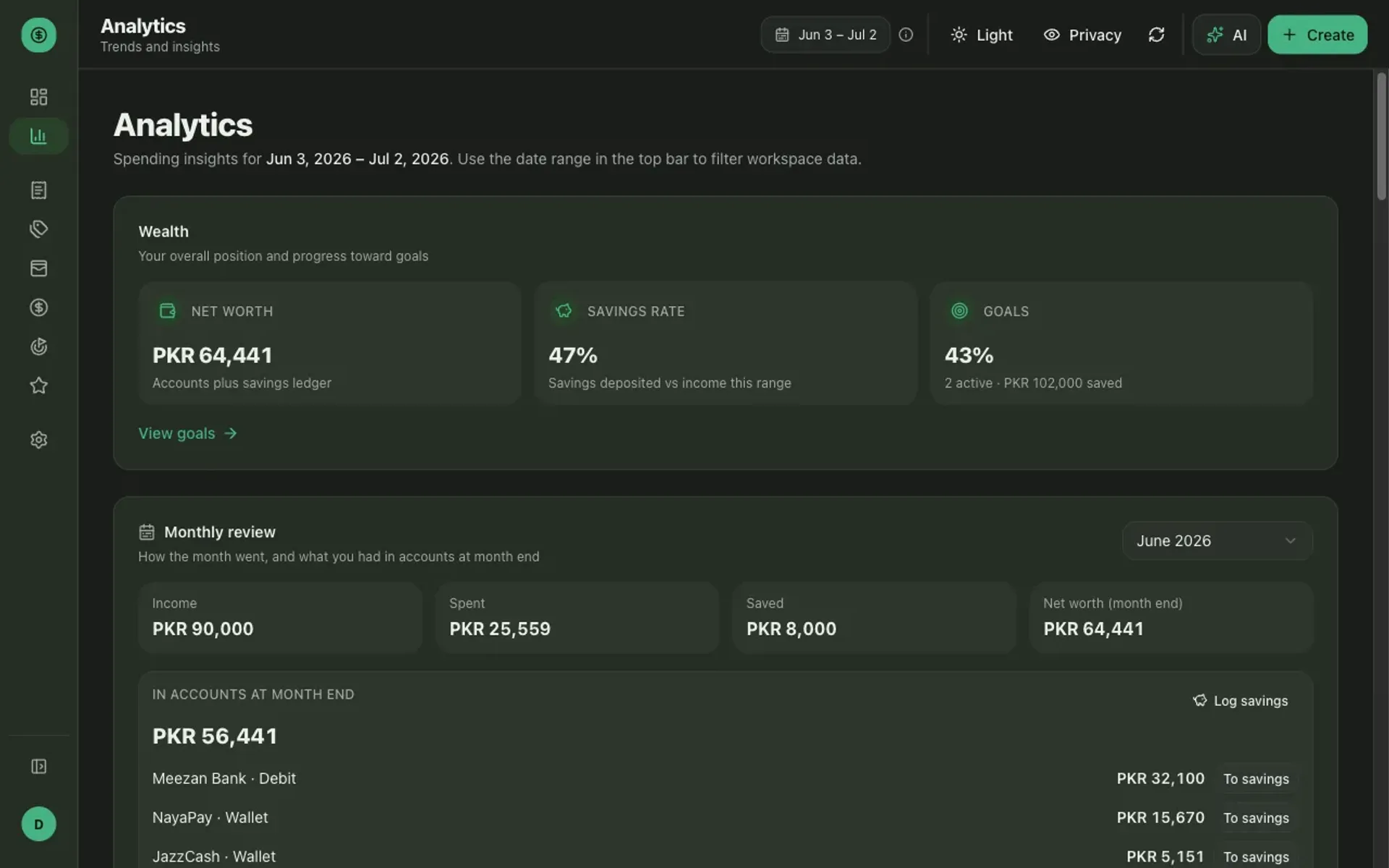Image resolution: width=1389 pixels, height=868 pixels.
Task: Open the goals target icon in sidebar
Action: pyautogui.click(x=38, y=346)
